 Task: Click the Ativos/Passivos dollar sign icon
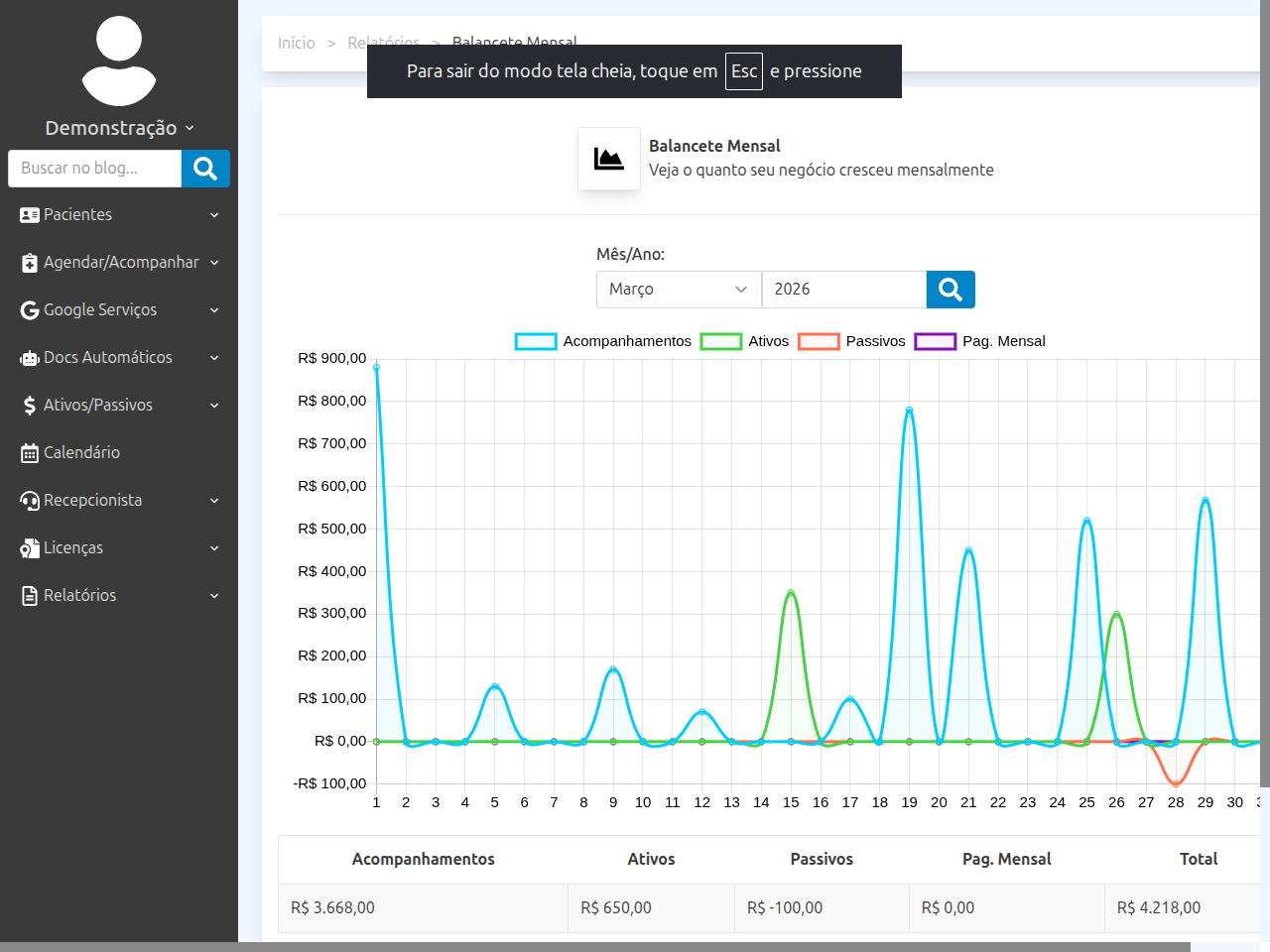[x=30, y=406]
